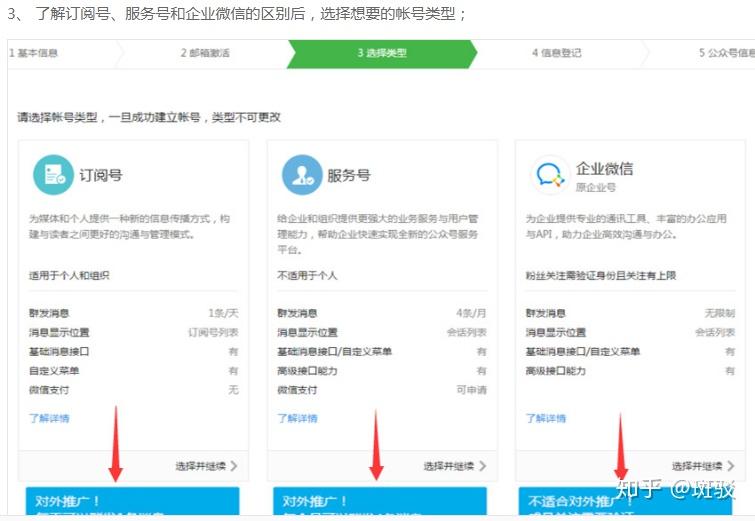Open 了解详情 link under 服务号
The height and width of the screenshot is (521, 755).
pos(298,418)
